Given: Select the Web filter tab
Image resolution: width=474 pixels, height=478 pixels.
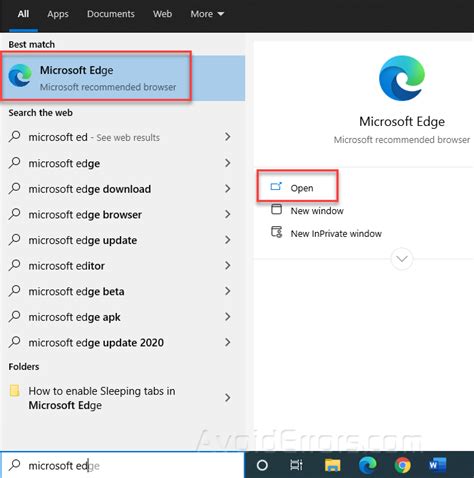Looking at the screenshot, I should click(x=162, y=14).
